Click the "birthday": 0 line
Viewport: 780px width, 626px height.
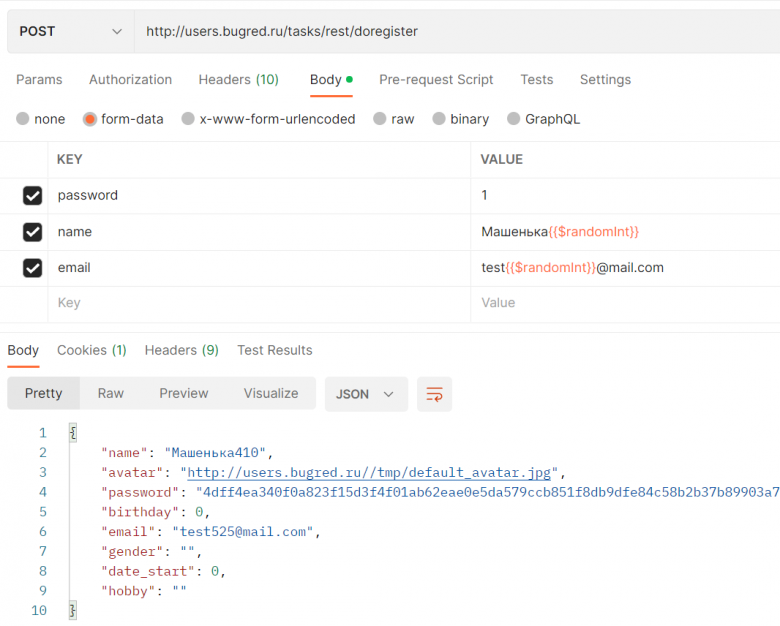155,512
